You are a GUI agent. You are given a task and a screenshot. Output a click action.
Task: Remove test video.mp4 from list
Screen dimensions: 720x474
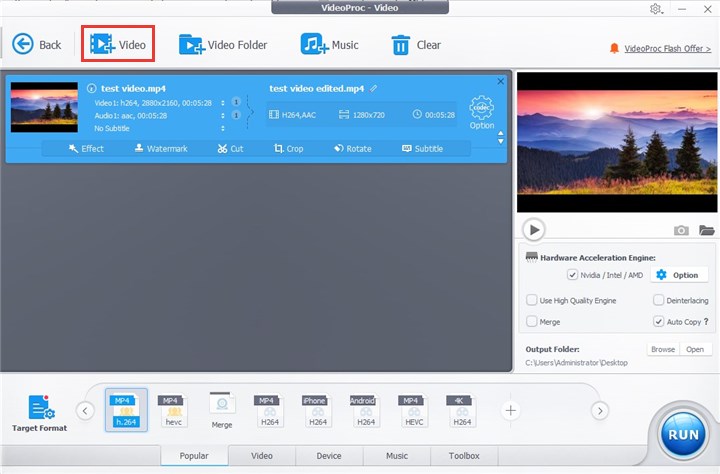[501, 81]
